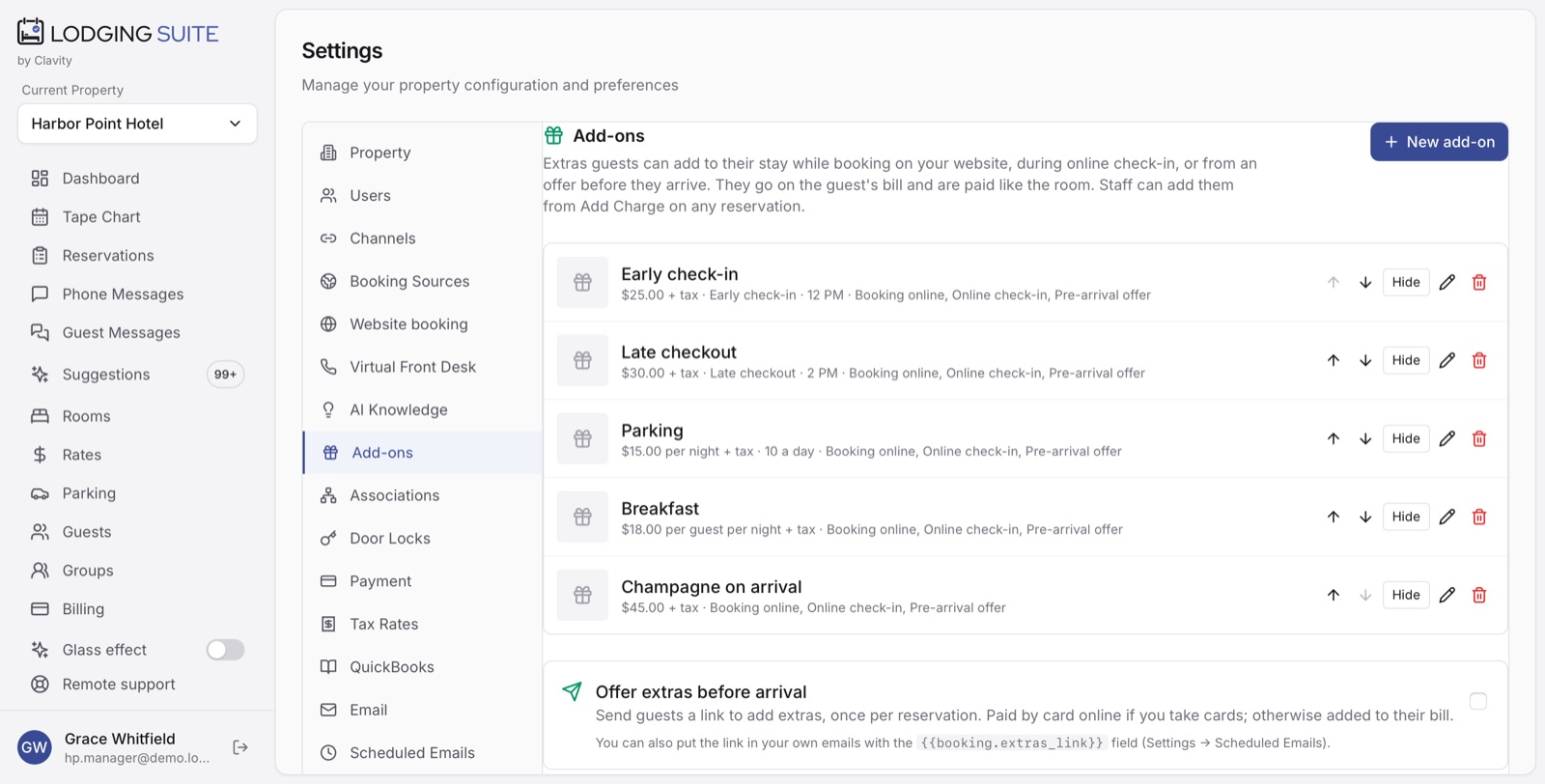The height and width of the screenshot is (784, 1545).
Task: Edit the Late checkout add-on
Action: click(x=1447, y=361)
